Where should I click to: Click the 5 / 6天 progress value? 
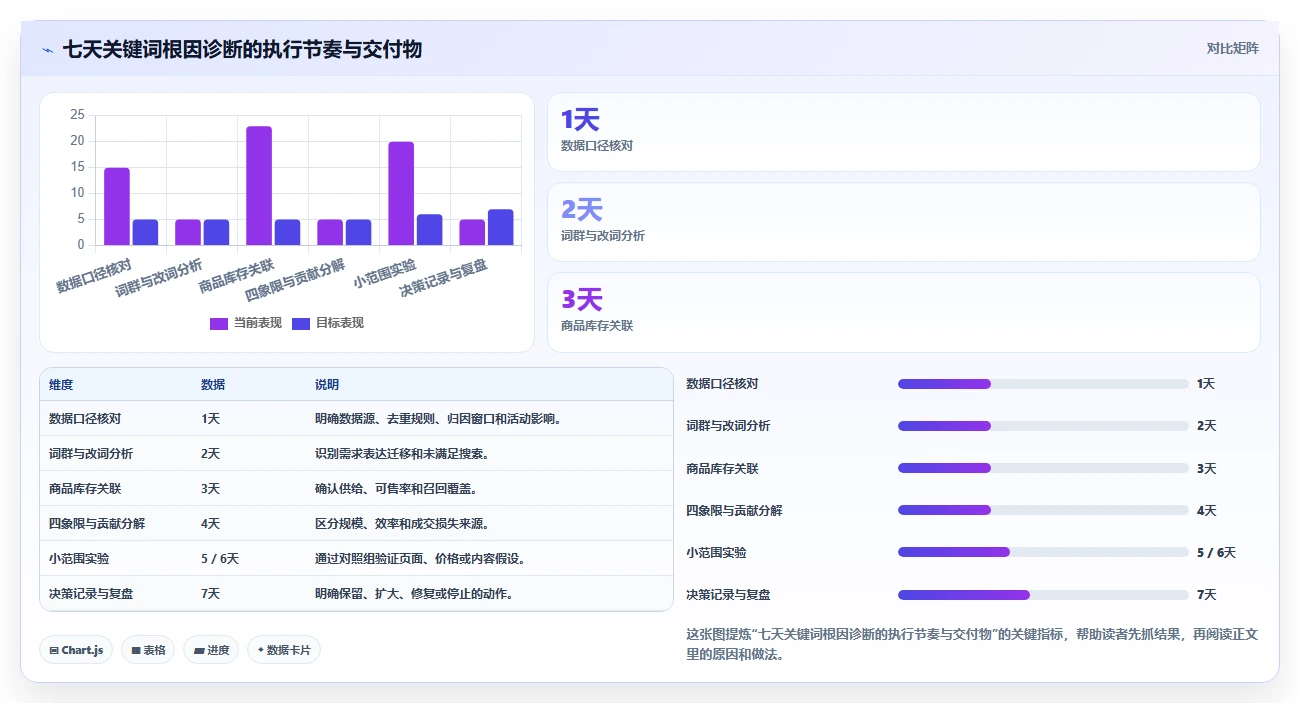[x=1216, y=552]
